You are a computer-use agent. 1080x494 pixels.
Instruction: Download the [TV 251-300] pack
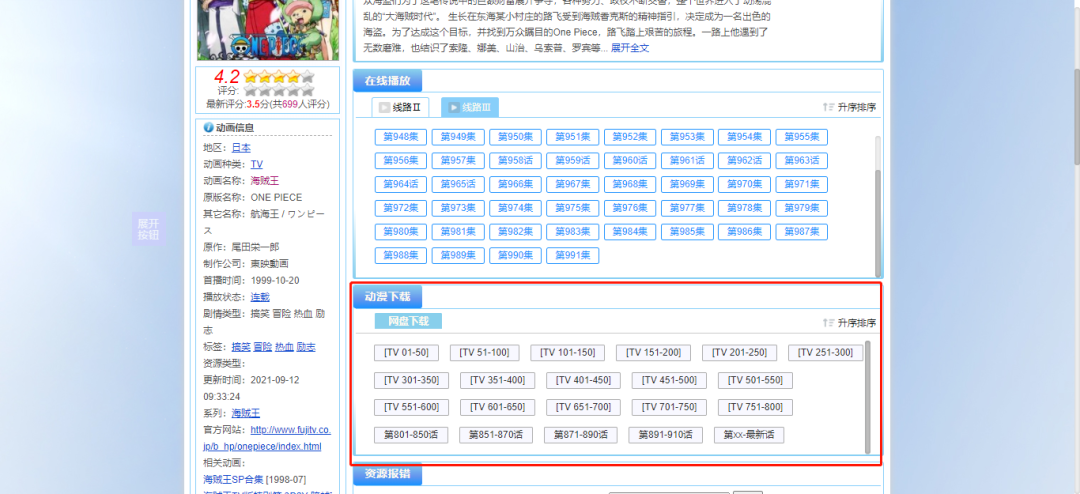point(825,353)
